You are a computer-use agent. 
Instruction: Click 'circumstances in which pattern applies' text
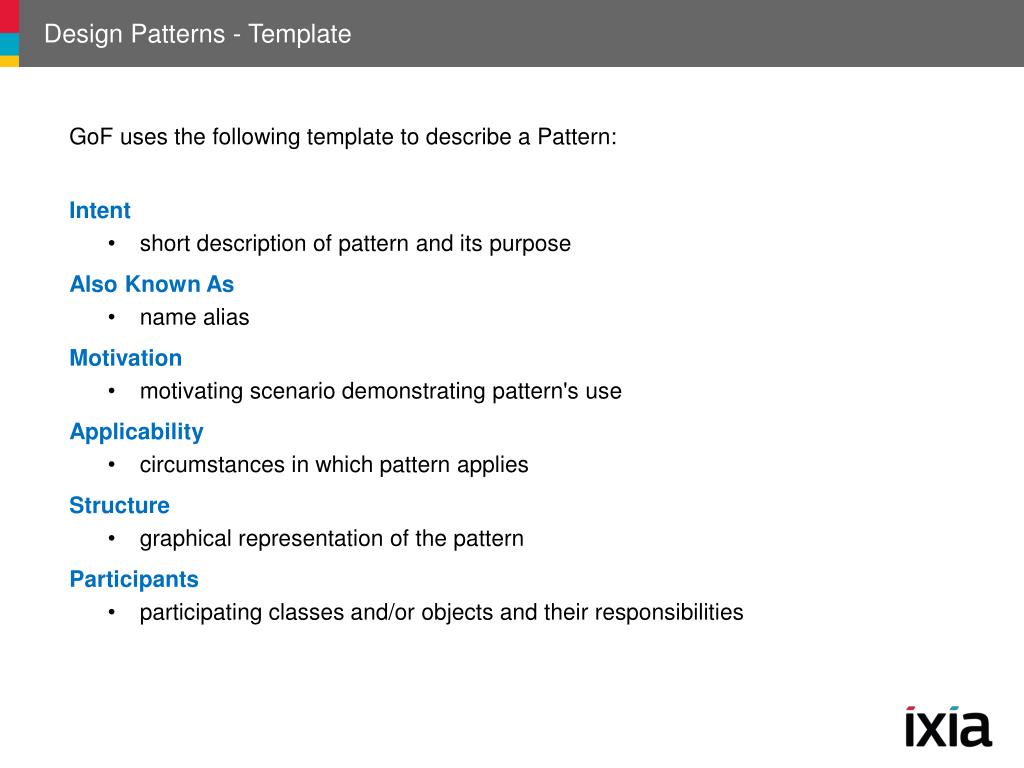point(334,465)
